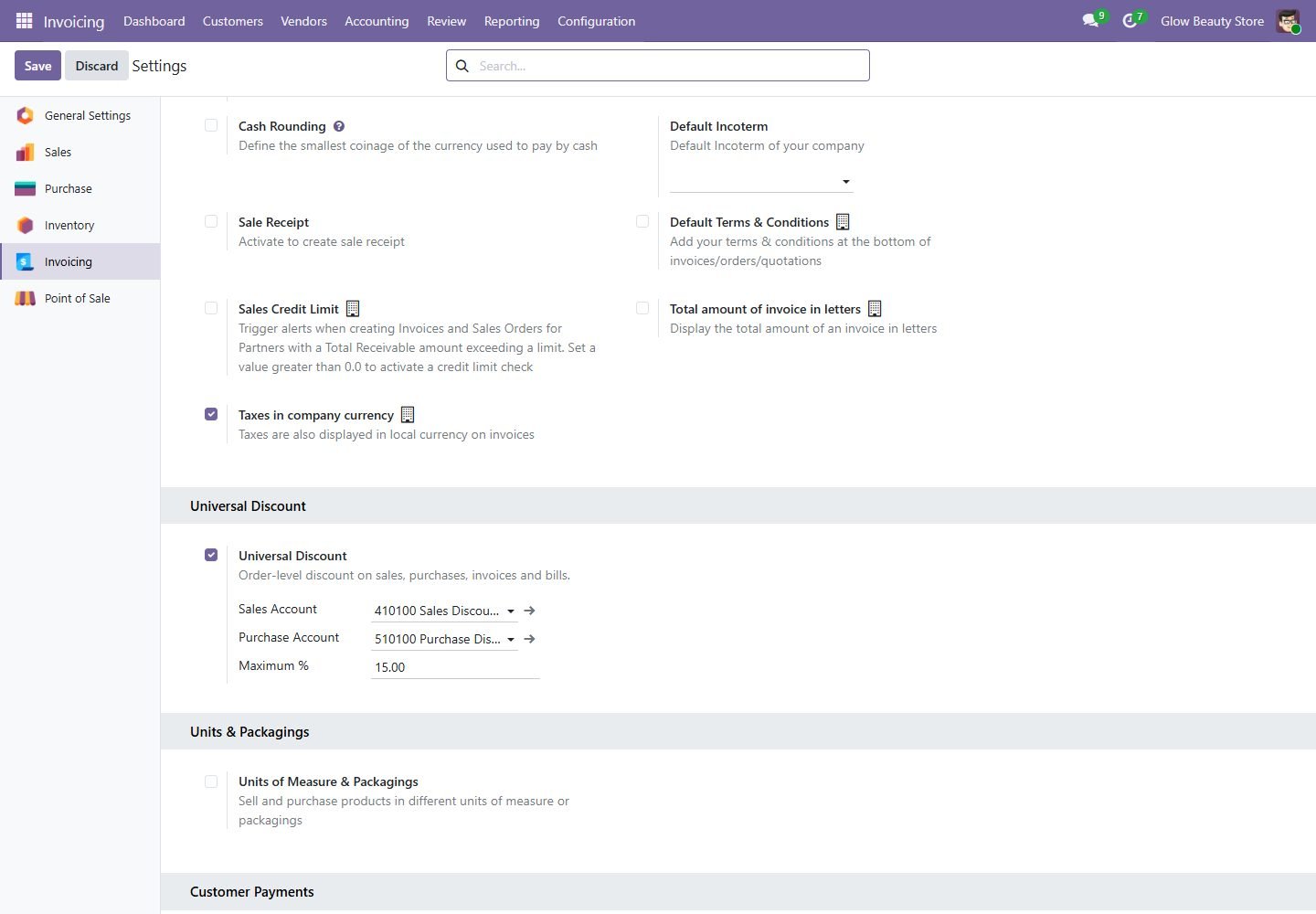1316x914 pixels.
Task: Enable the Cash Rounding checkbox
Action: (211, 125)
